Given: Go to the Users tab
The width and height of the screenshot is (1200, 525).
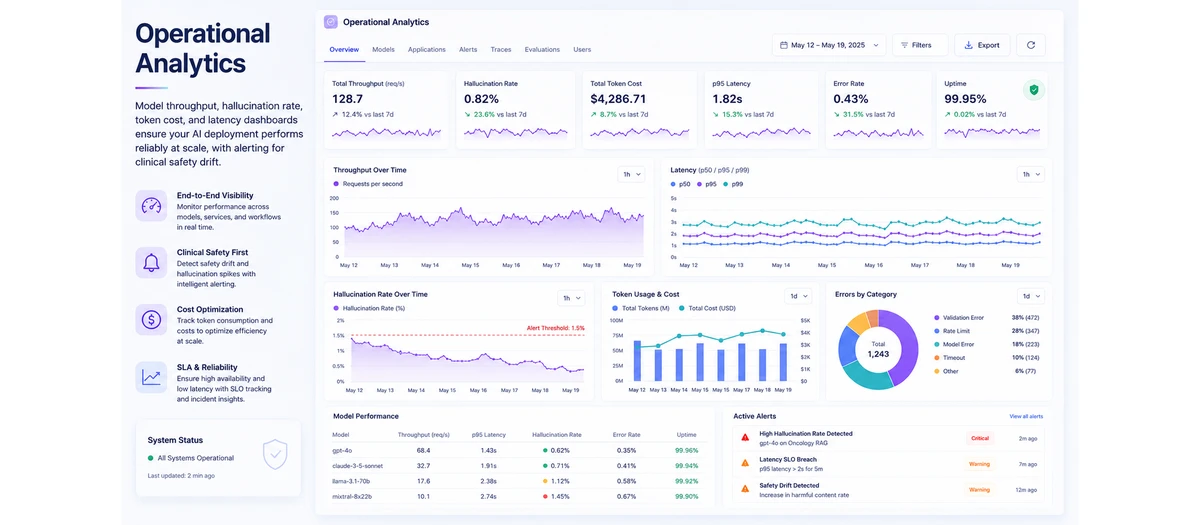Looking at the screenshot, I should tap(582, 49).
